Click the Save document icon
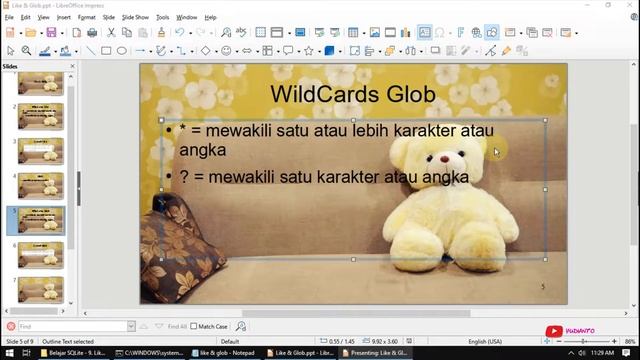The image size is (640, 360). coord(51,32)
